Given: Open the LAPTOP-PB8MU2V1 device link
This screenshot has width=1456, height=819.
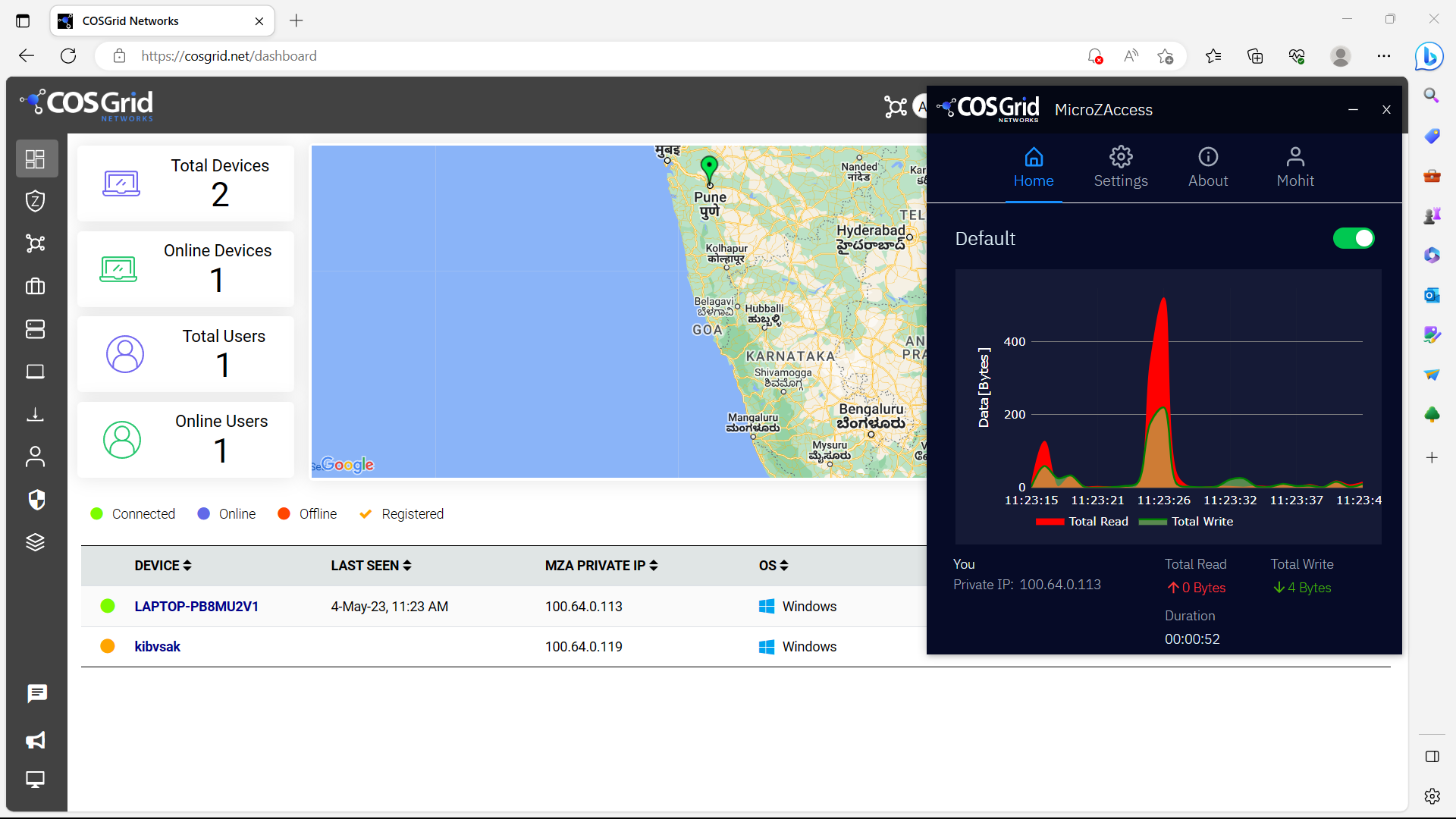Looking at the screenshot, I should pyautogui.click(x=196, y=607).
